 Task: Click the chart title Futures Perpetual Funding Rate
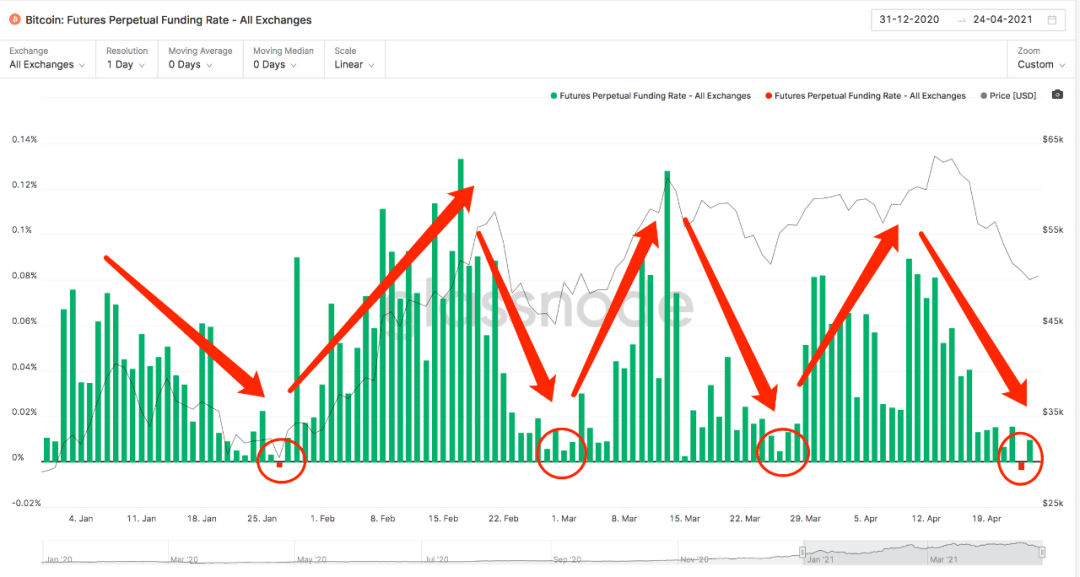pos(168,20)
